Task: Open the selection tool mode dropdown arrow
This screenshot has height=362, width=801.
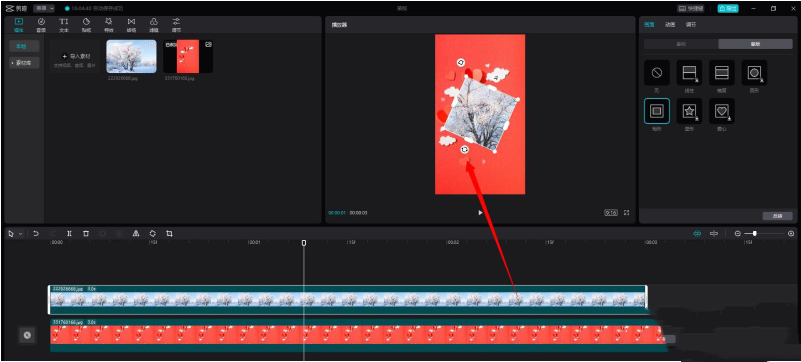Action: 20,234
